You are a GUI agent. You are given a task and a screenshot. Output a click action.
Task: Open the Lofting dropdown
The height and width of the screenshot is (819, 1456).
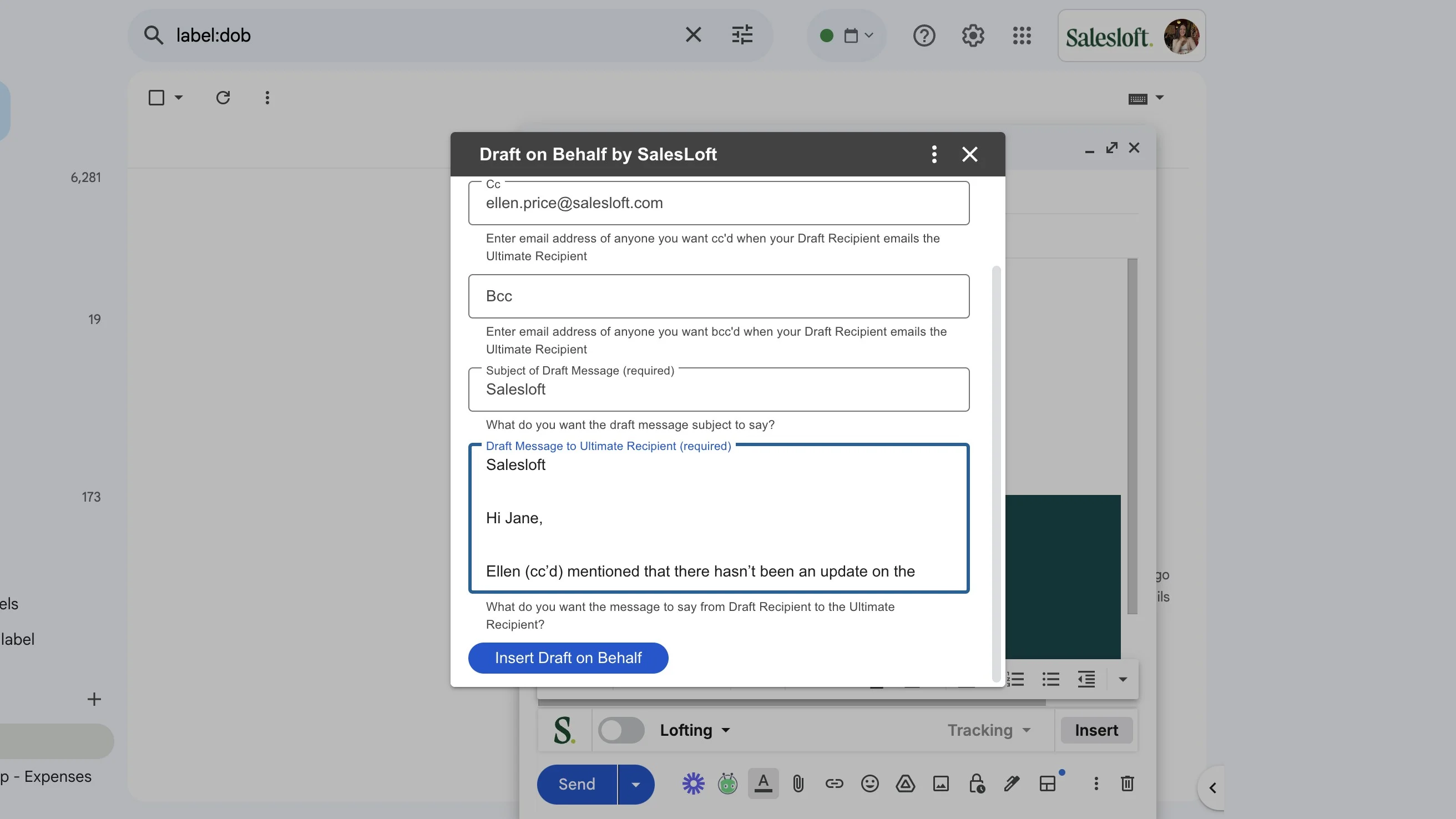(x=695, y=730)
